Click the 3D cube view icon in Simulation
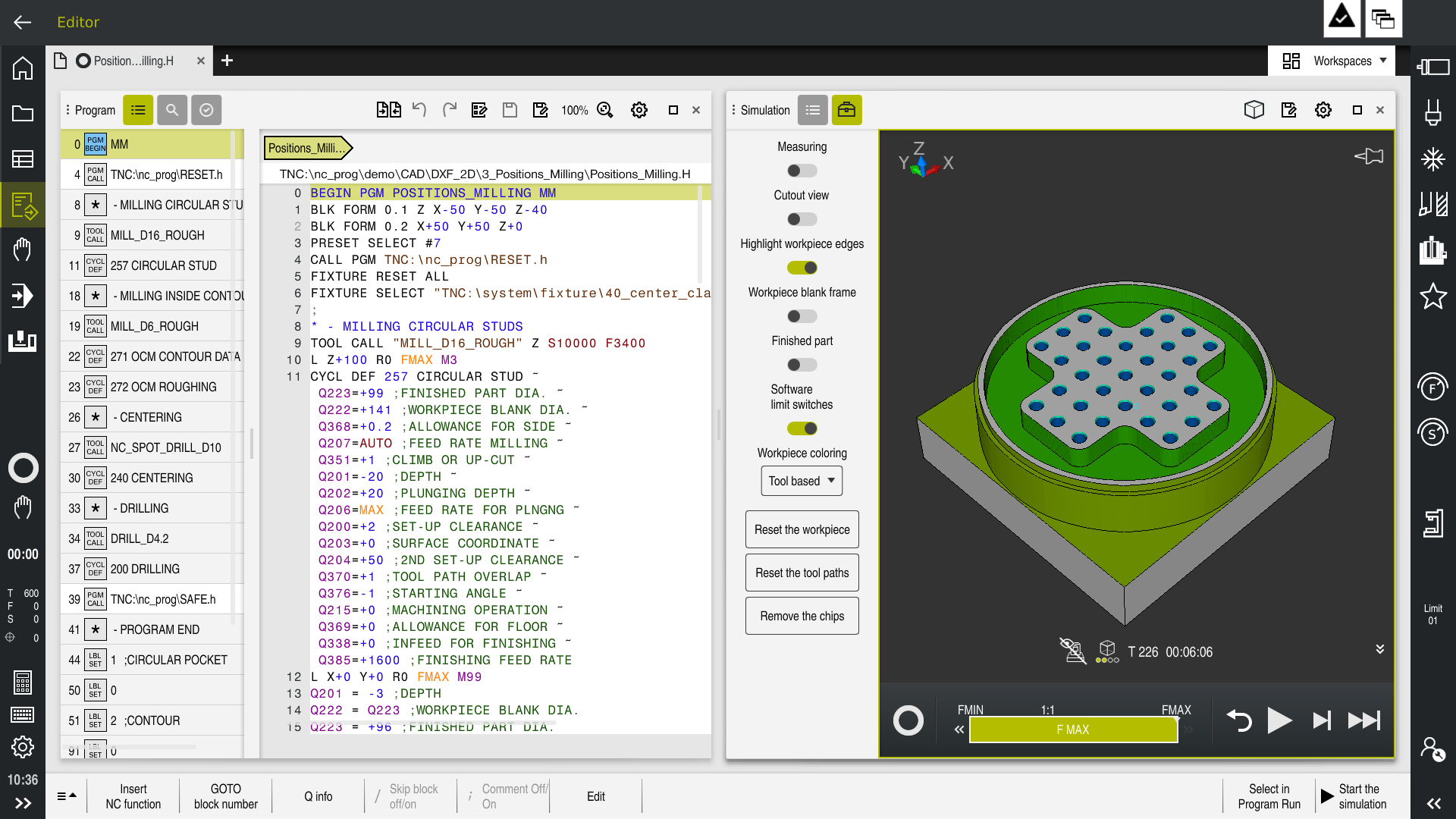The image size is (1456, 819). (x=1254, y=110)
